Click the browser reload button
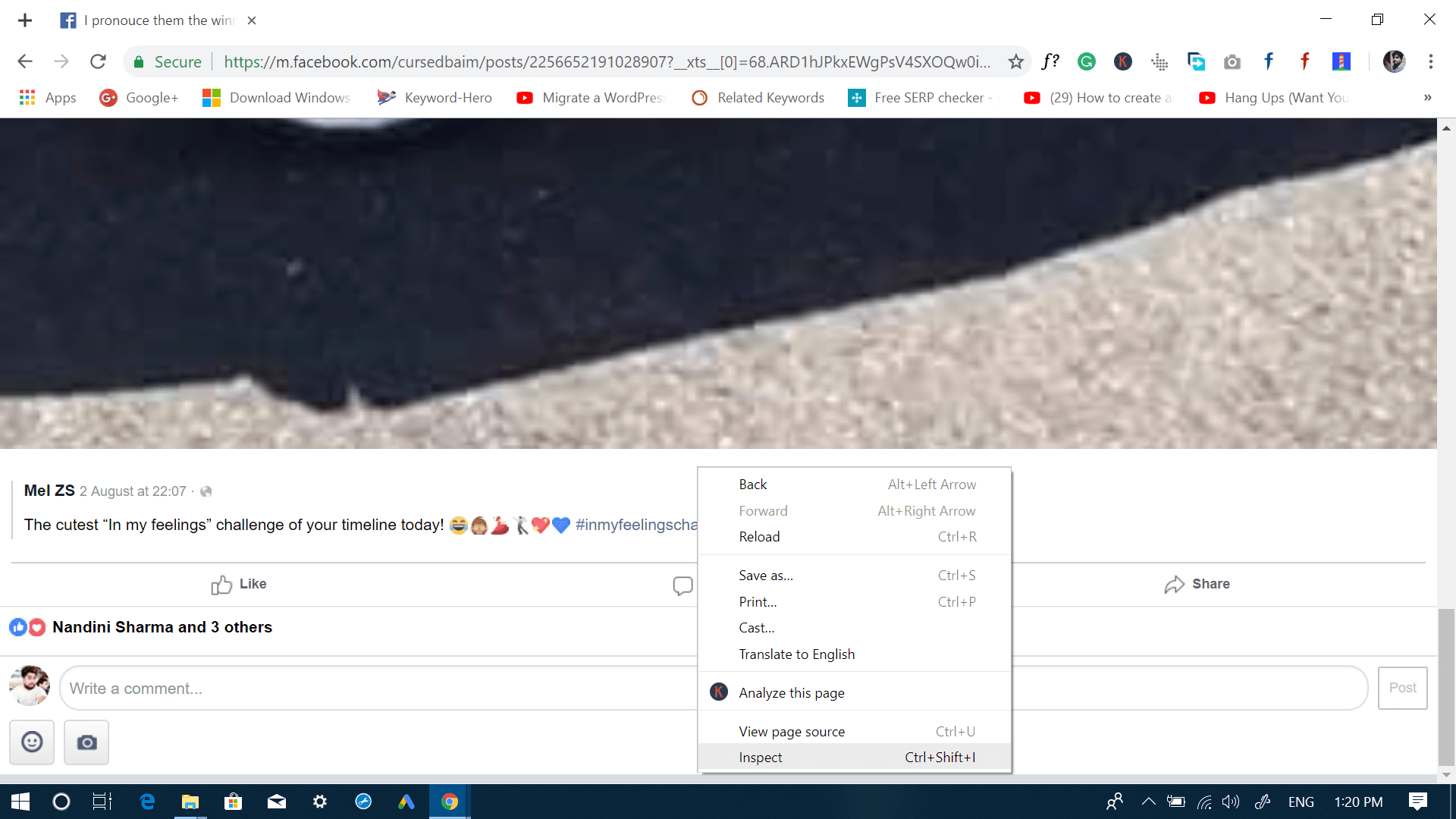Screen dimensions: 1456x819 [x=97, y=62]
